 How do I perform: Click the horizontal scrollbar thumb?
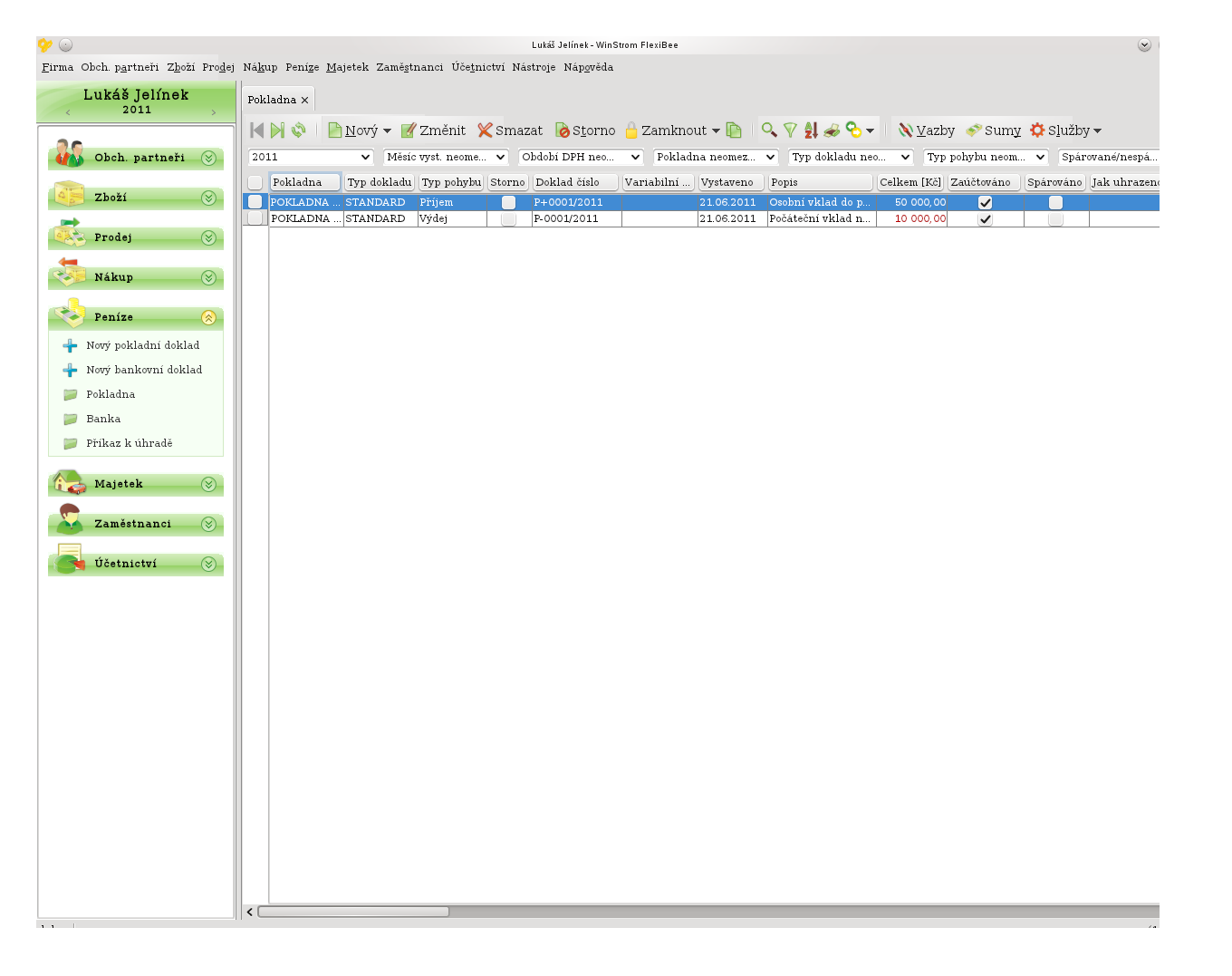(353, 912)
